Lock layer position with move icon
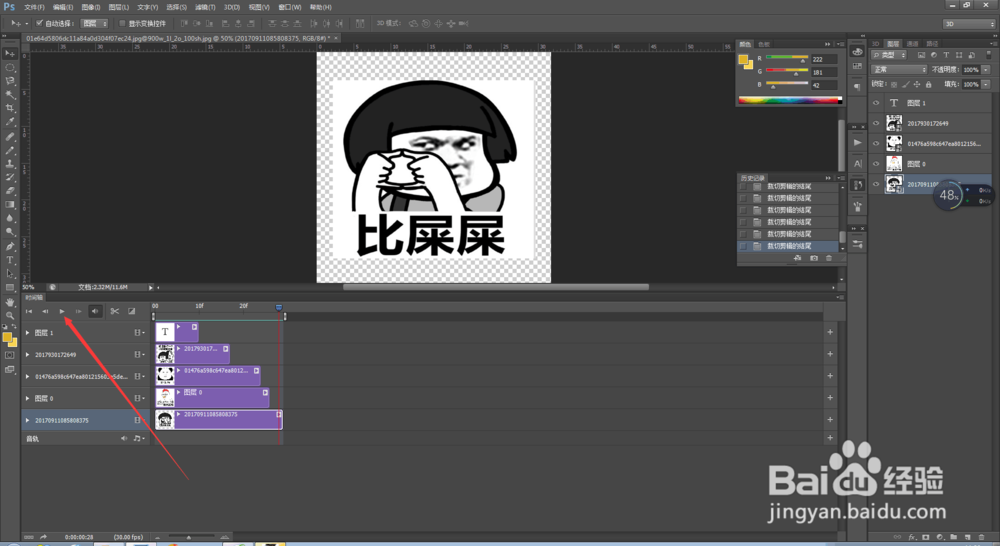Image resolution: width=1000 pixels, height=546 pixels. 917,84
